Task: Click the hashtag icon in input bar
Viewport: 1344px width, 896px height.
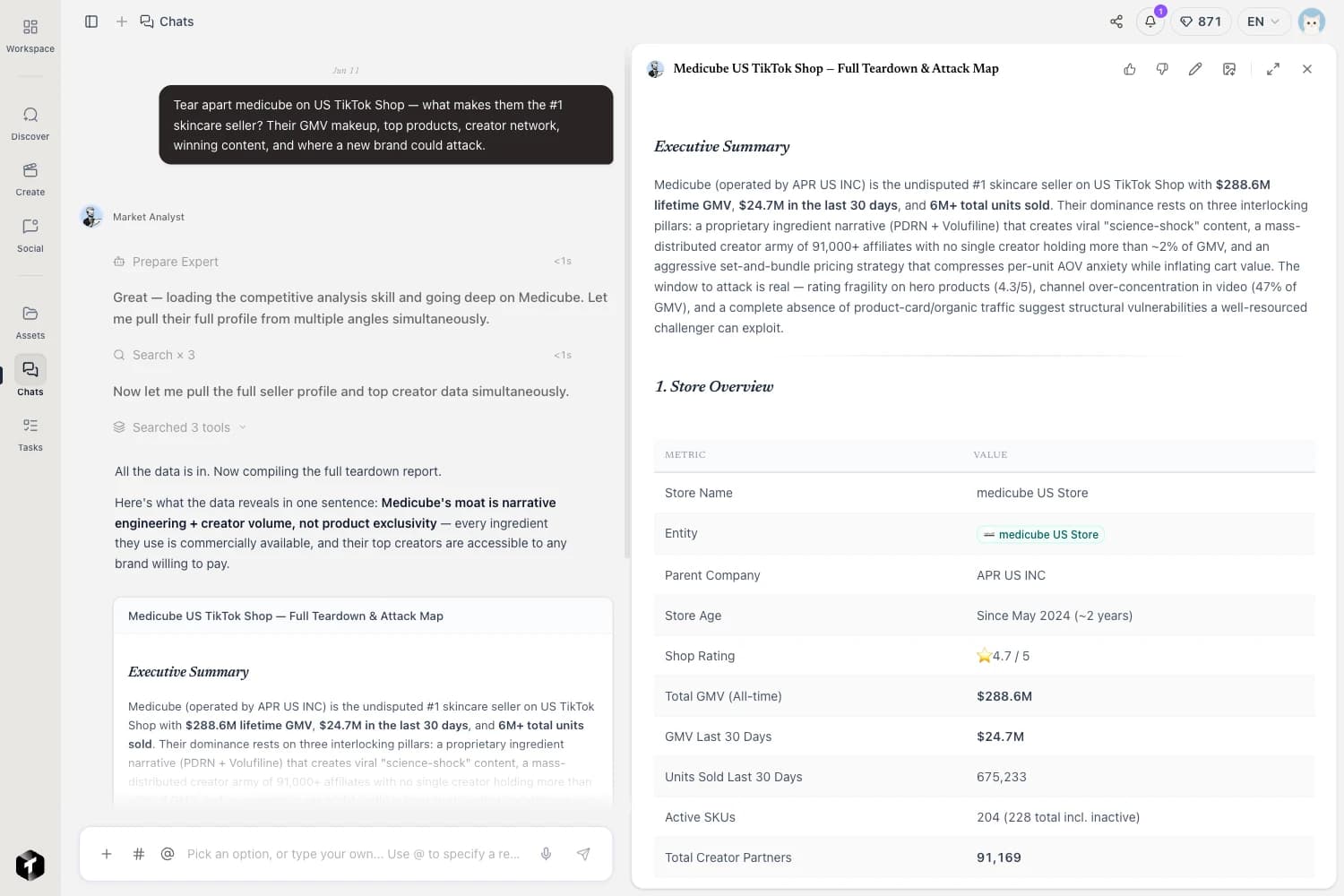Action: point(139,854)
